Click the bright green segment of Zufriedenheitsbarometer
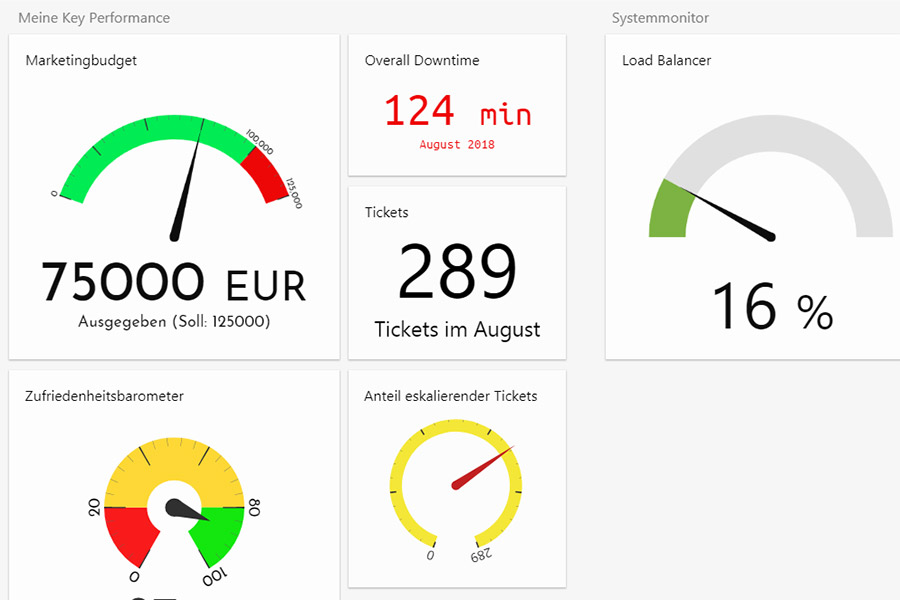Image resolution: width=900 pixels, height=600 pixels. 219,535
